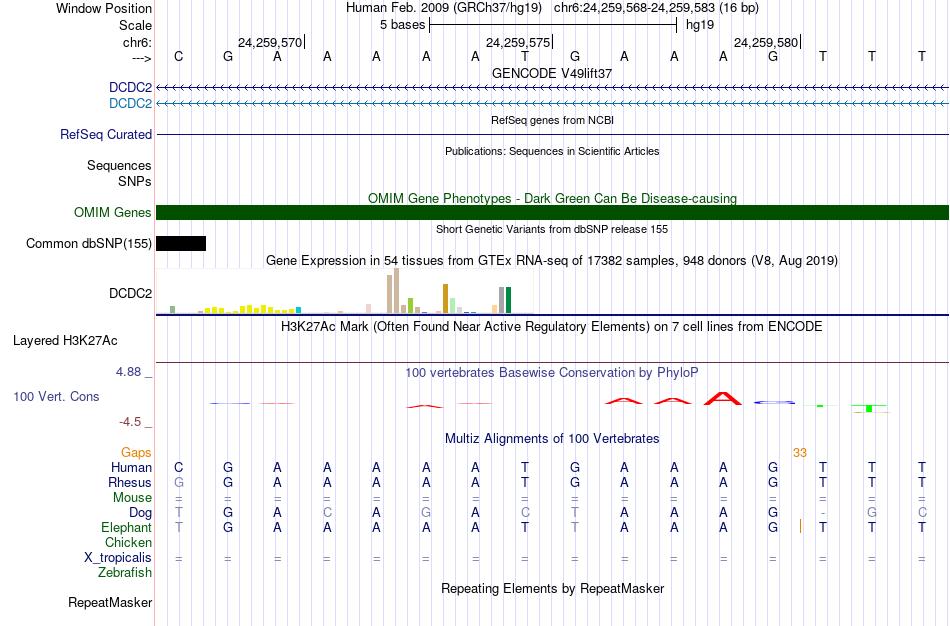Open the 100 Vert. Cons track label
Screen dimensions: 950x626
tap(56, 396)
